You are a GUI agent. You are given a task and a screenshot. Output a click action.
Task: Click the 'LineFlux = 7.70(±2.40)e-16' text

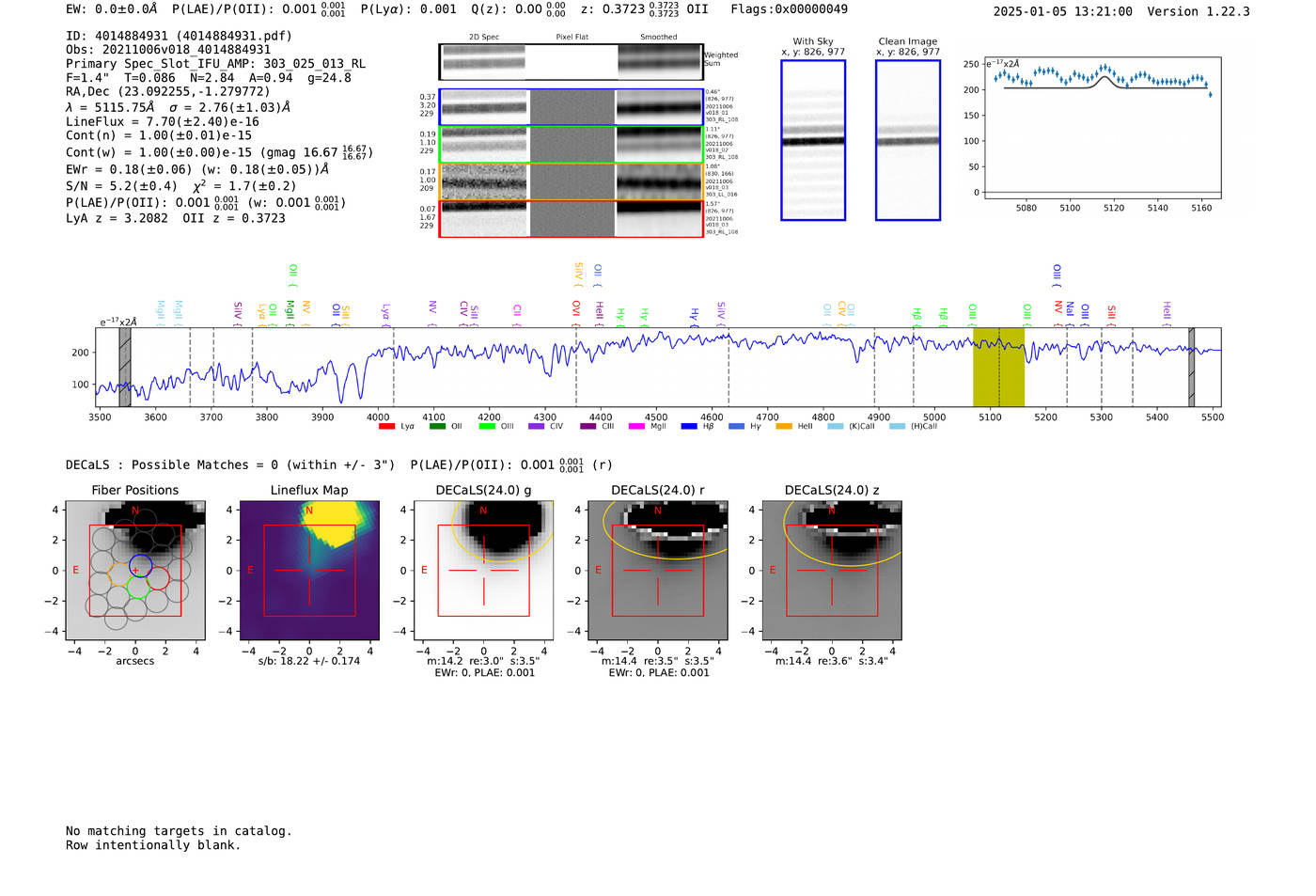(163, 121)
